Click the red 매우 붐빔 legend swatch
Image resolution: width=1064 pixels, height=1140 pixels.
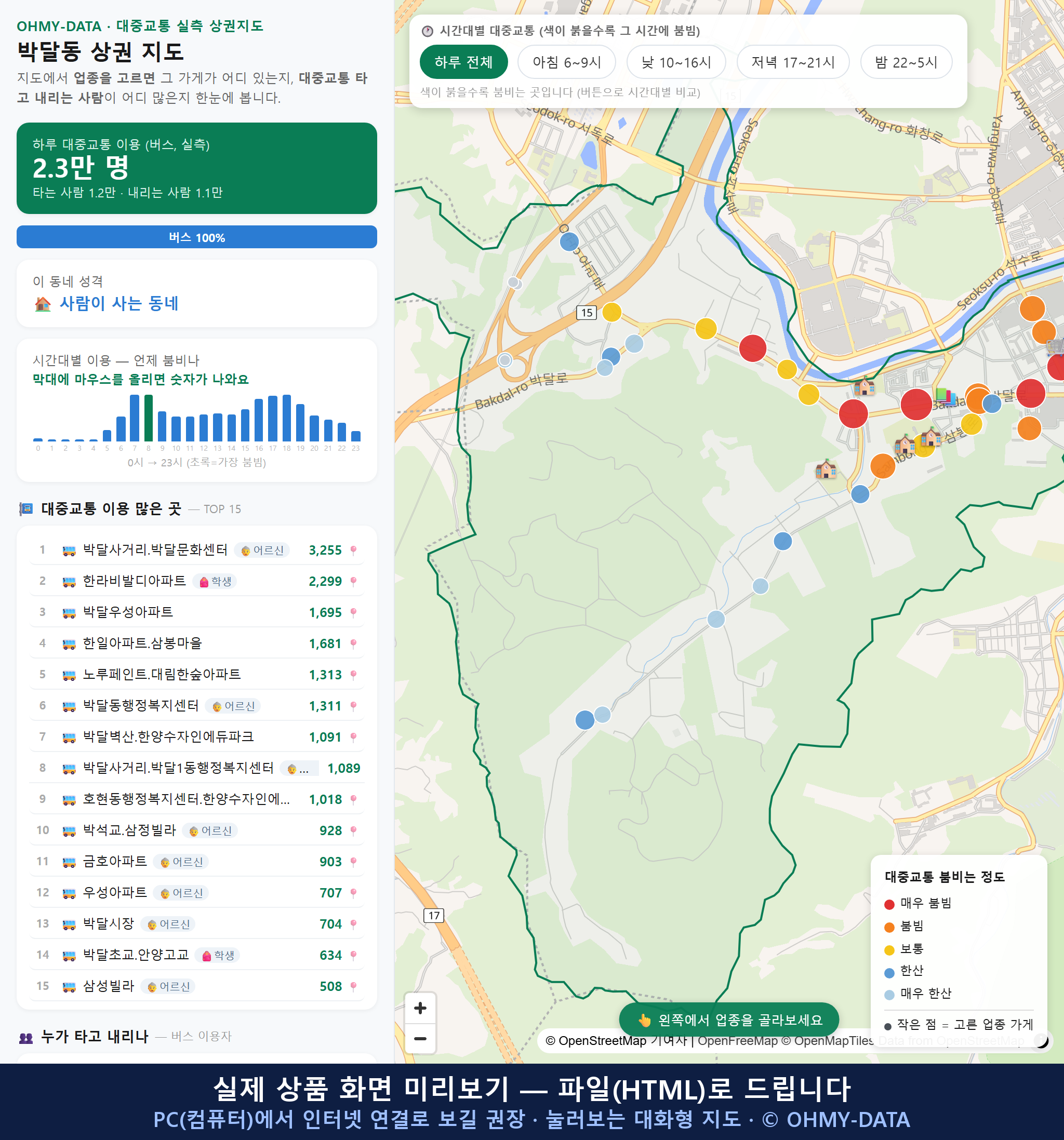(x=889, y=904)
